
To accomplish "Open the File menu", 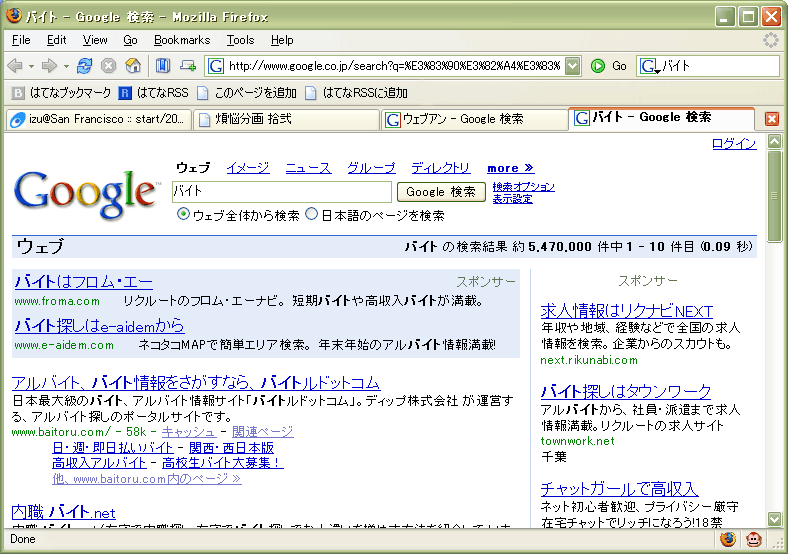I will click(21, 40).
